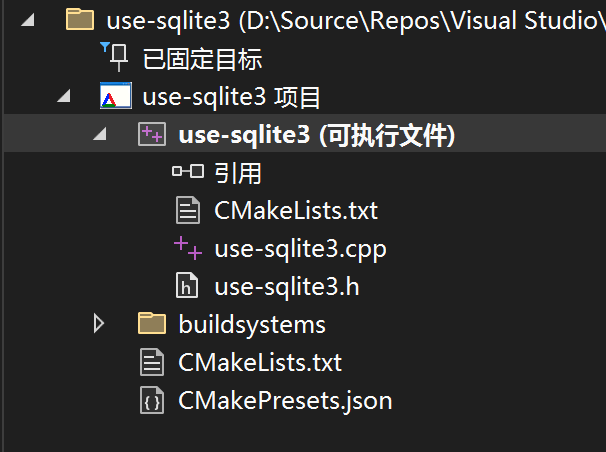
Task: Click the buildsystems folder icon
Action: pyautogui.click(x=152, y=324)
